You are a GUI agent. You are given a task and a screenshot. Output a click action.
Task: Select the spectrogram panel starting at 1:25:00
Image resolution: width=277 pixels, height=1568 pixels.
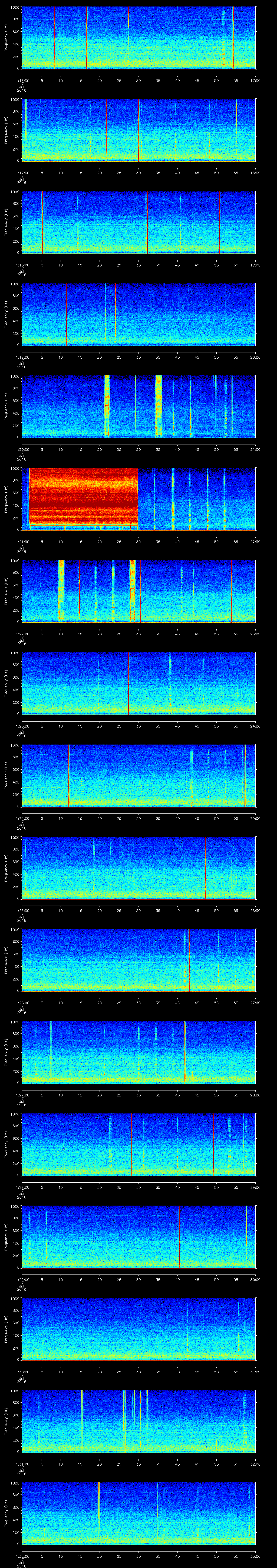click(138, 868)
